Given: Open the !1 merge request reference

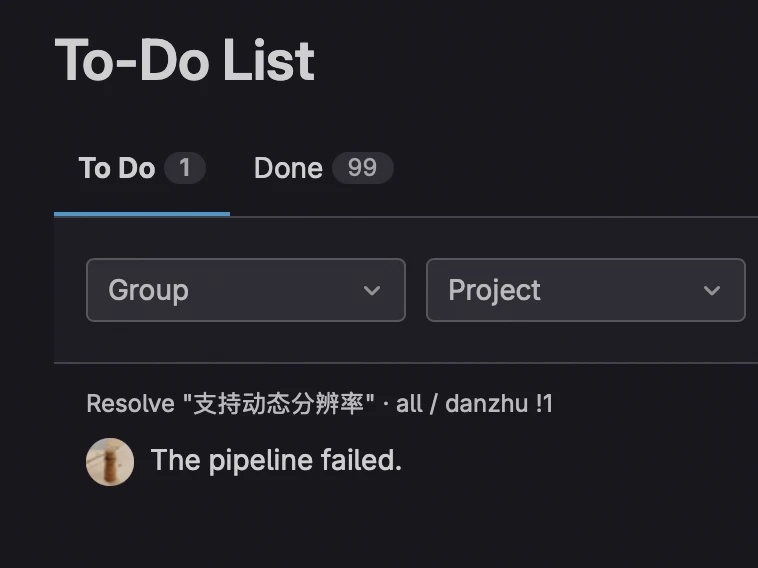Looking at the screenshot, I should (x=543, y=404).
